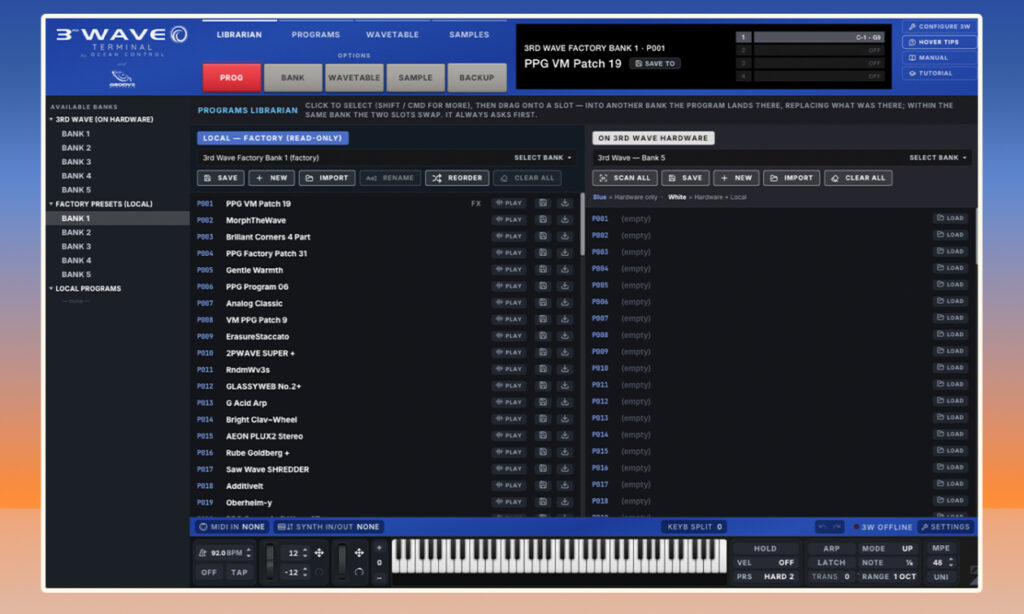The image size is (1024, 614).
Task: Download icon on MorphTheWave row
Action: tap(565, 219)
